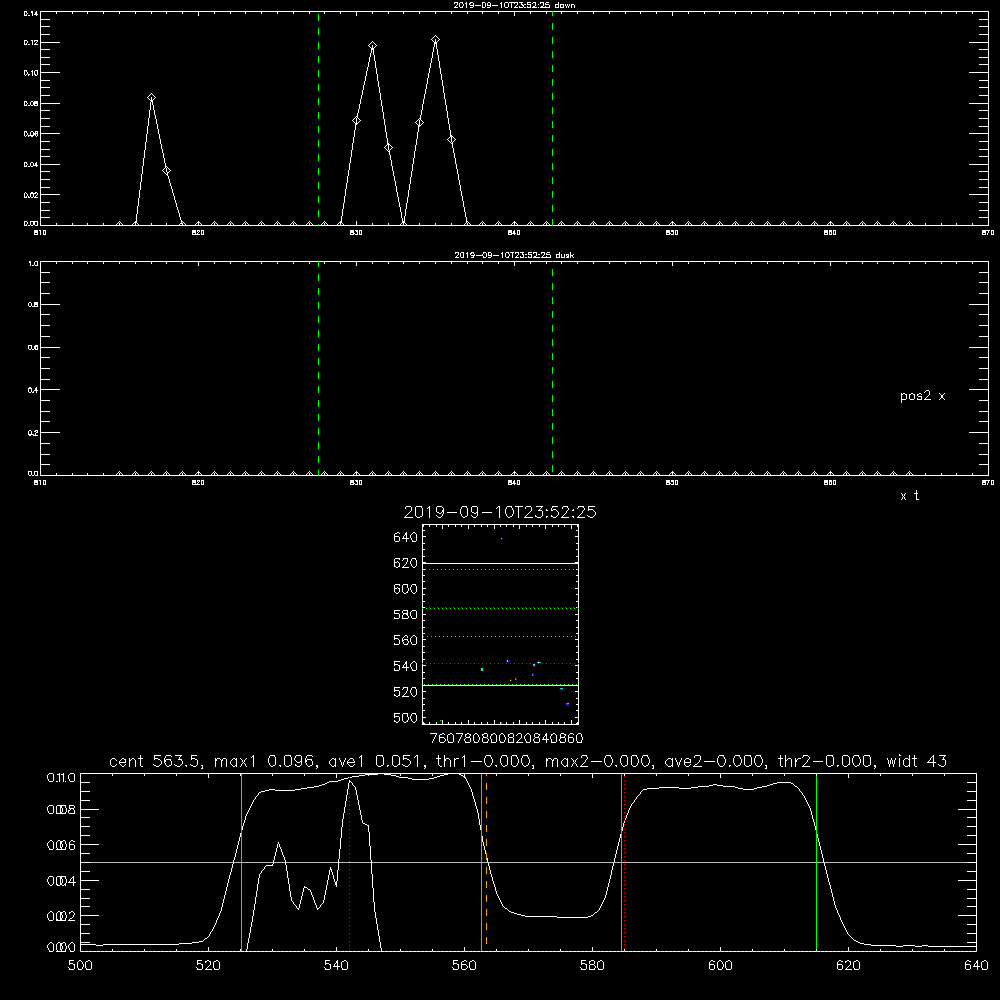The image size is (1000, 1000).
Task: Click the 'max2-0.000' value in the stats line
Action: [598, 761]
